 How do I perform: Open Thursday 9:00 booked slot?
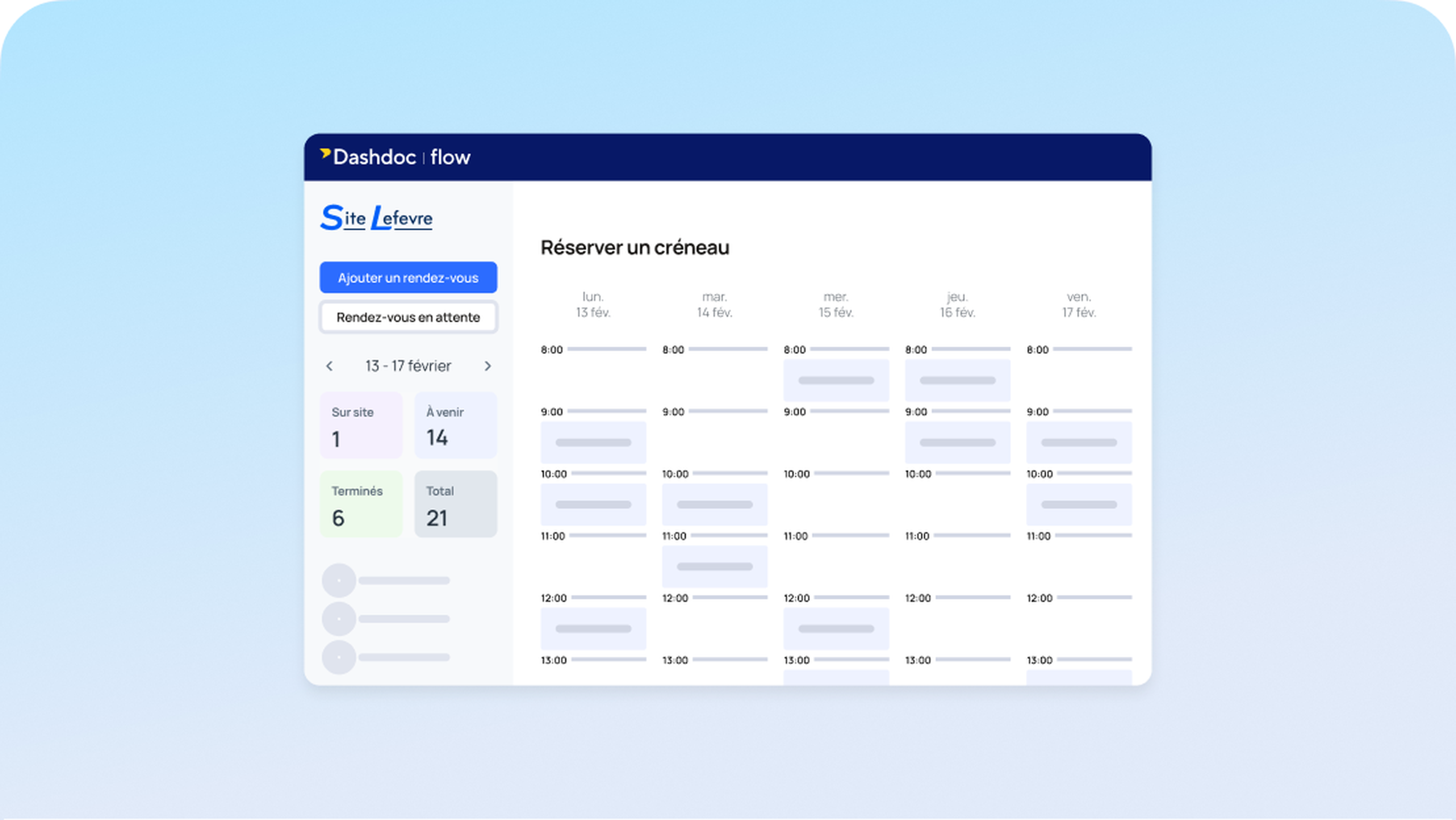(957, 442)
